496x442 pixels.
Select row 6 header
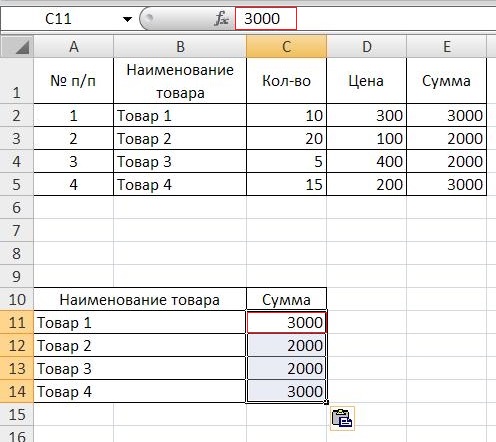tap(17, 207)
